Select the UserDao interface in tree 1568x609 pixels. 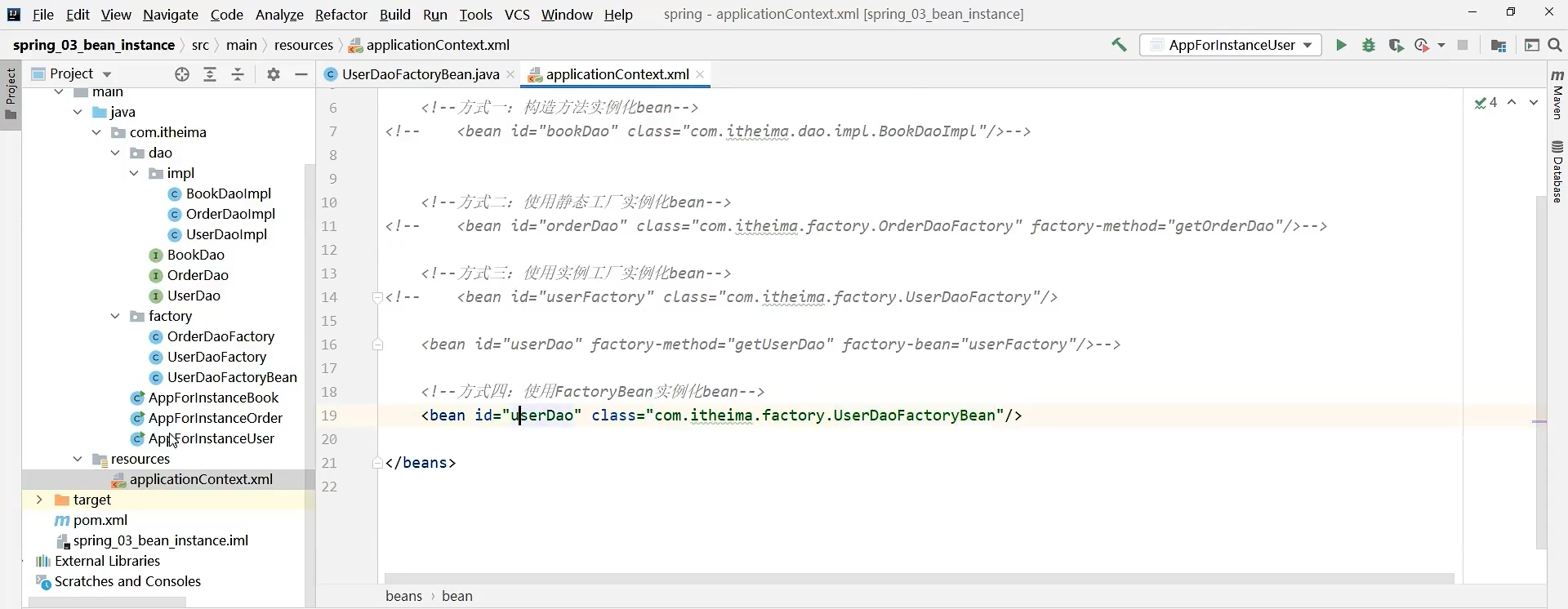tap(194, 296)
